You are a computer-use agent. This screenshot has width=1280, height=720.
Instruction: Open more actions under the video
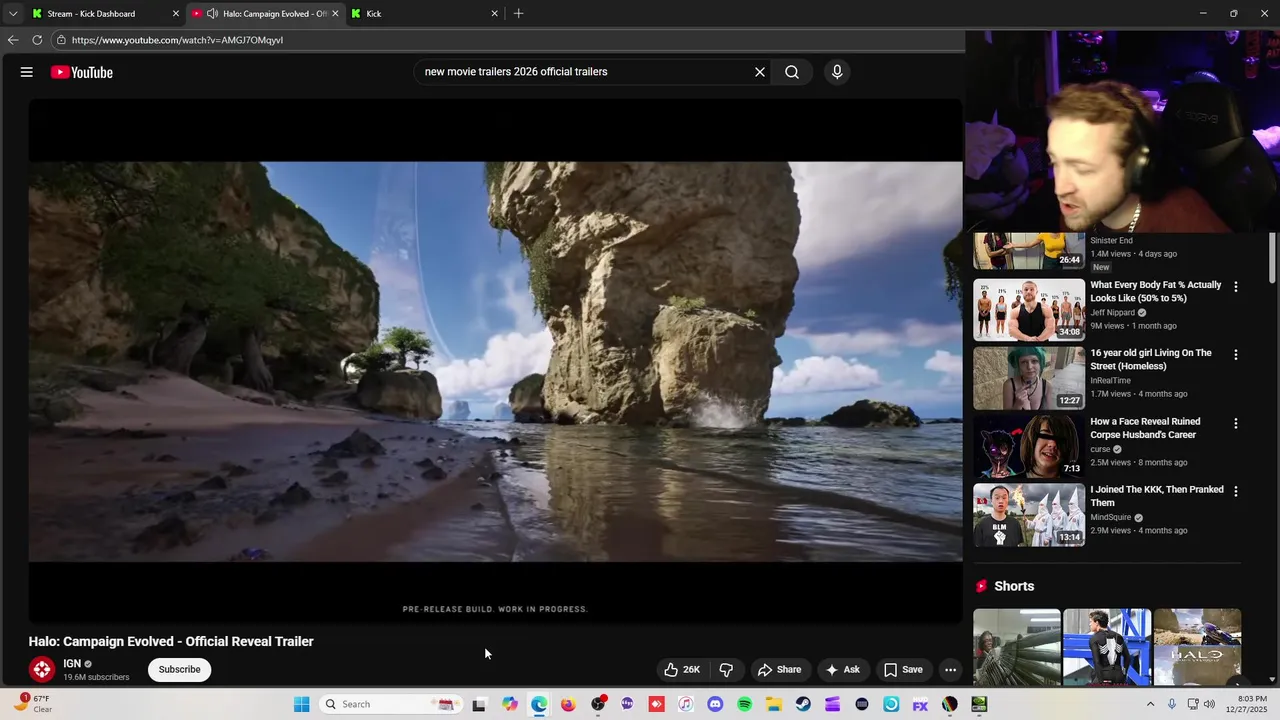[951, 670]
